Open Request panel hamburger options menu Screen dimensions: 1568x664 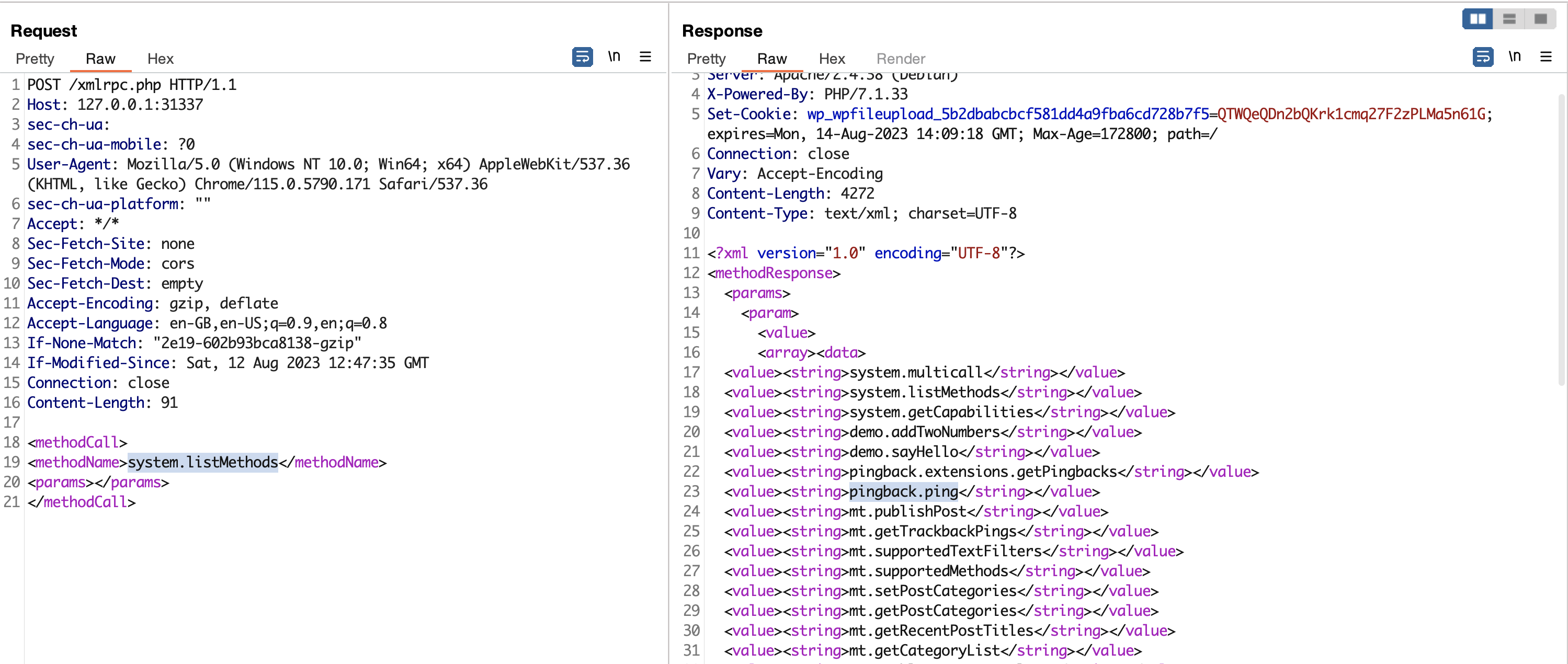coord(645,56)
